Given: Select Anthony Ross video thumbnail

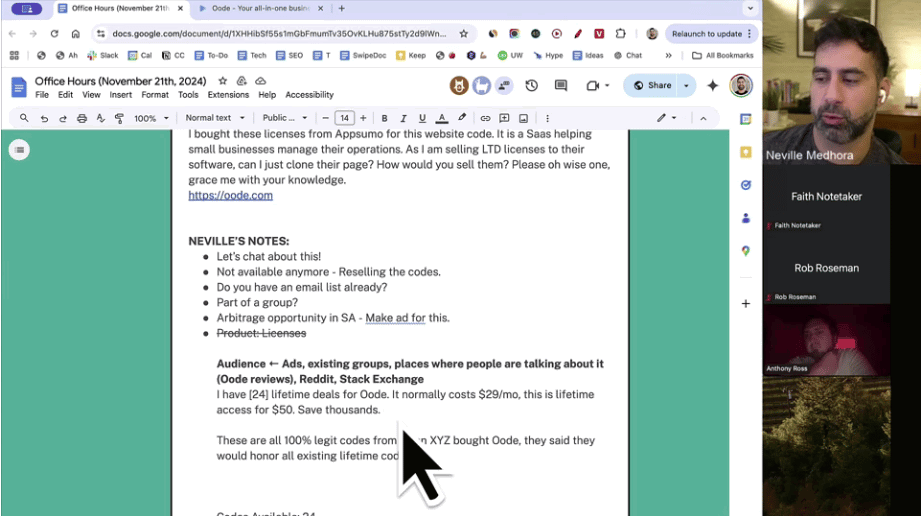Looking at the screenshot, I should coord(826,339).
